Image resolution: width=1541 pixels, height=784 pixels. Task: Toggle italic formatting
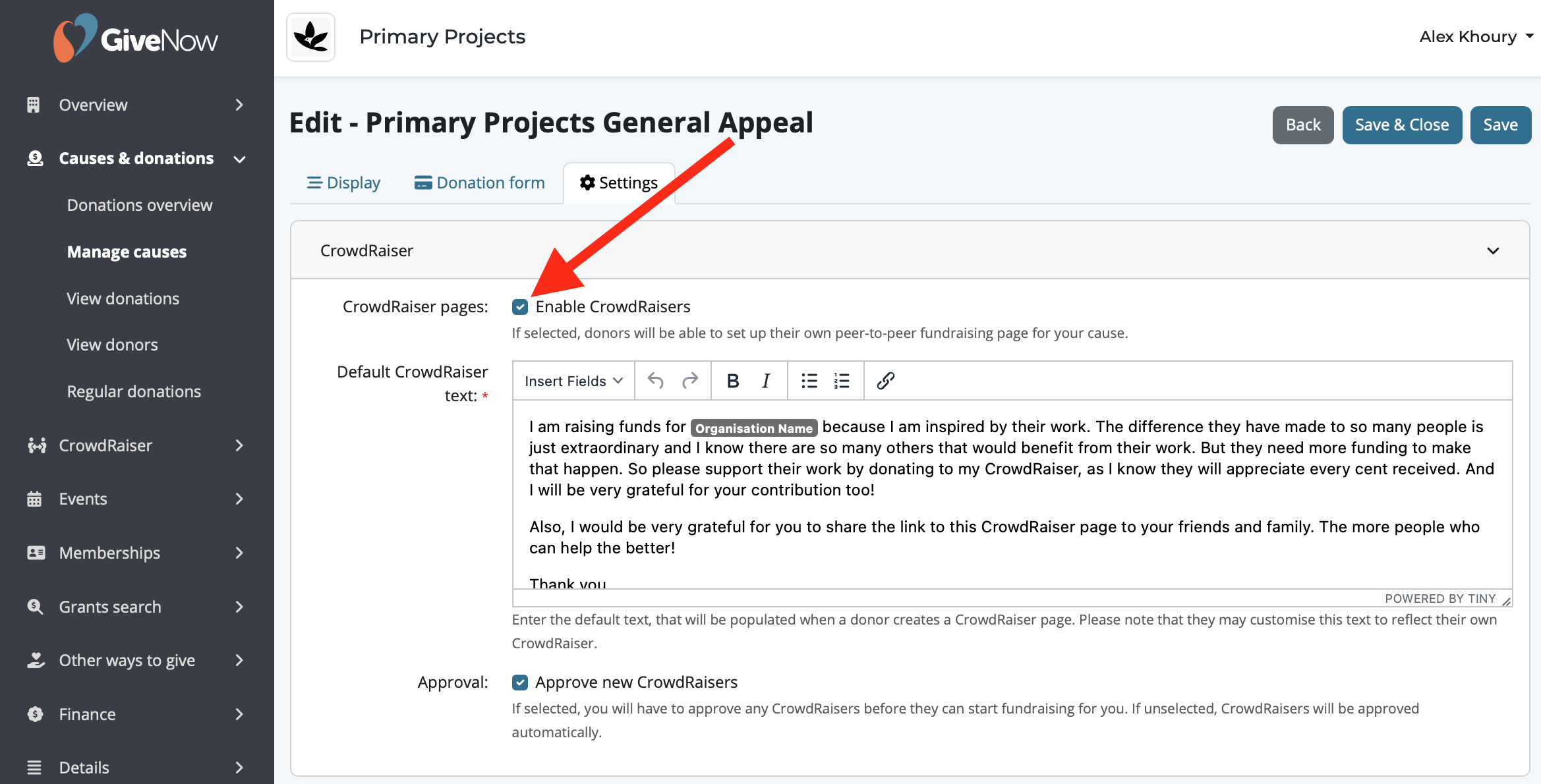766,381
